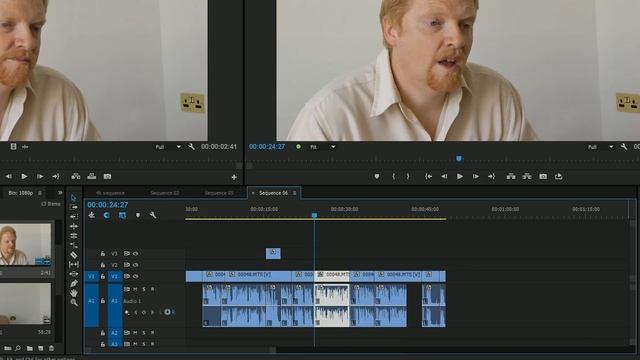Play in the Program monitor

pos(460,176)
